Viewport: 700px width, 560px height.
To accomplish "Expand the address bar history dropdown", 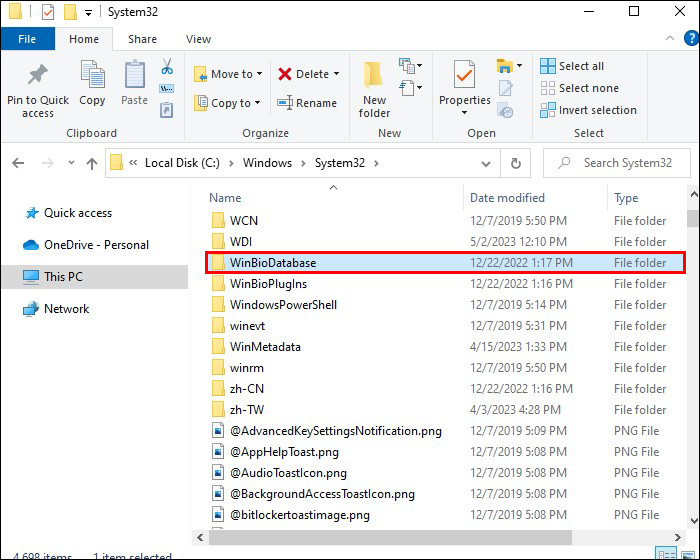I will [486, 164].
